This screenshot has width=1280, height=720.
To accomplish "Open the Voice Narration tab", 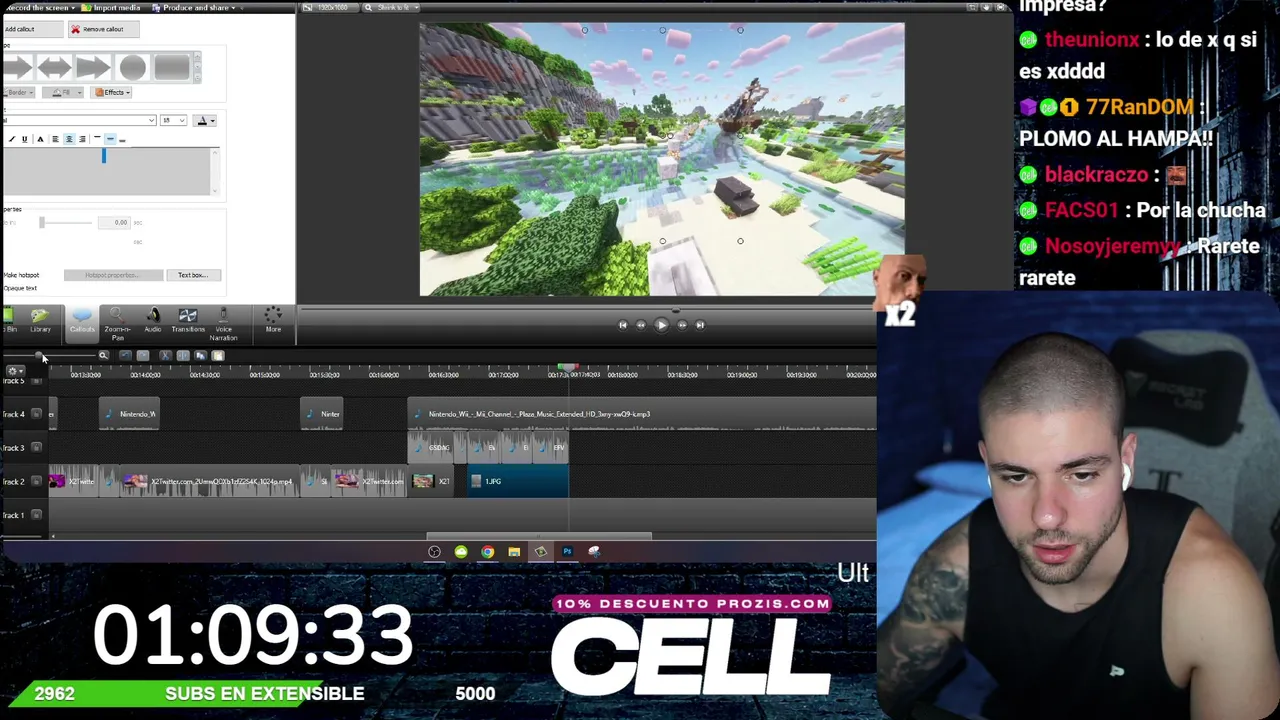I will 223,324.
